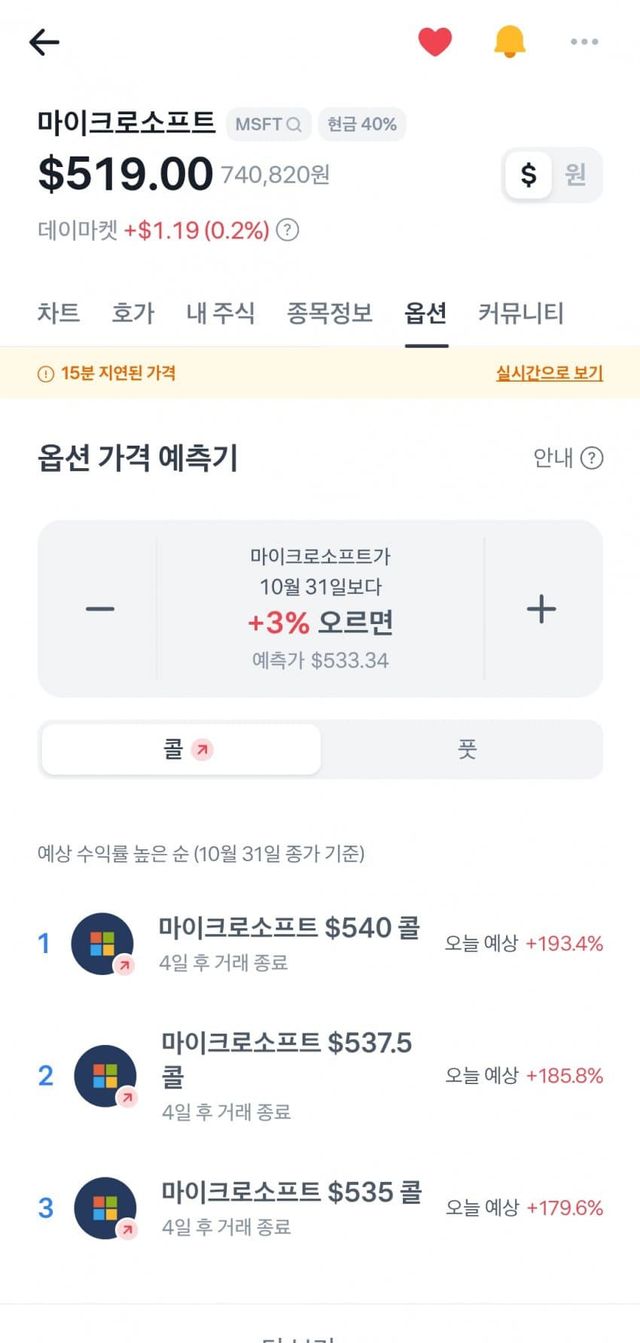The image size is (640, 1343).
Task: Tap the Microsoft logo on the $535 call
Action: click(105, 1208)
